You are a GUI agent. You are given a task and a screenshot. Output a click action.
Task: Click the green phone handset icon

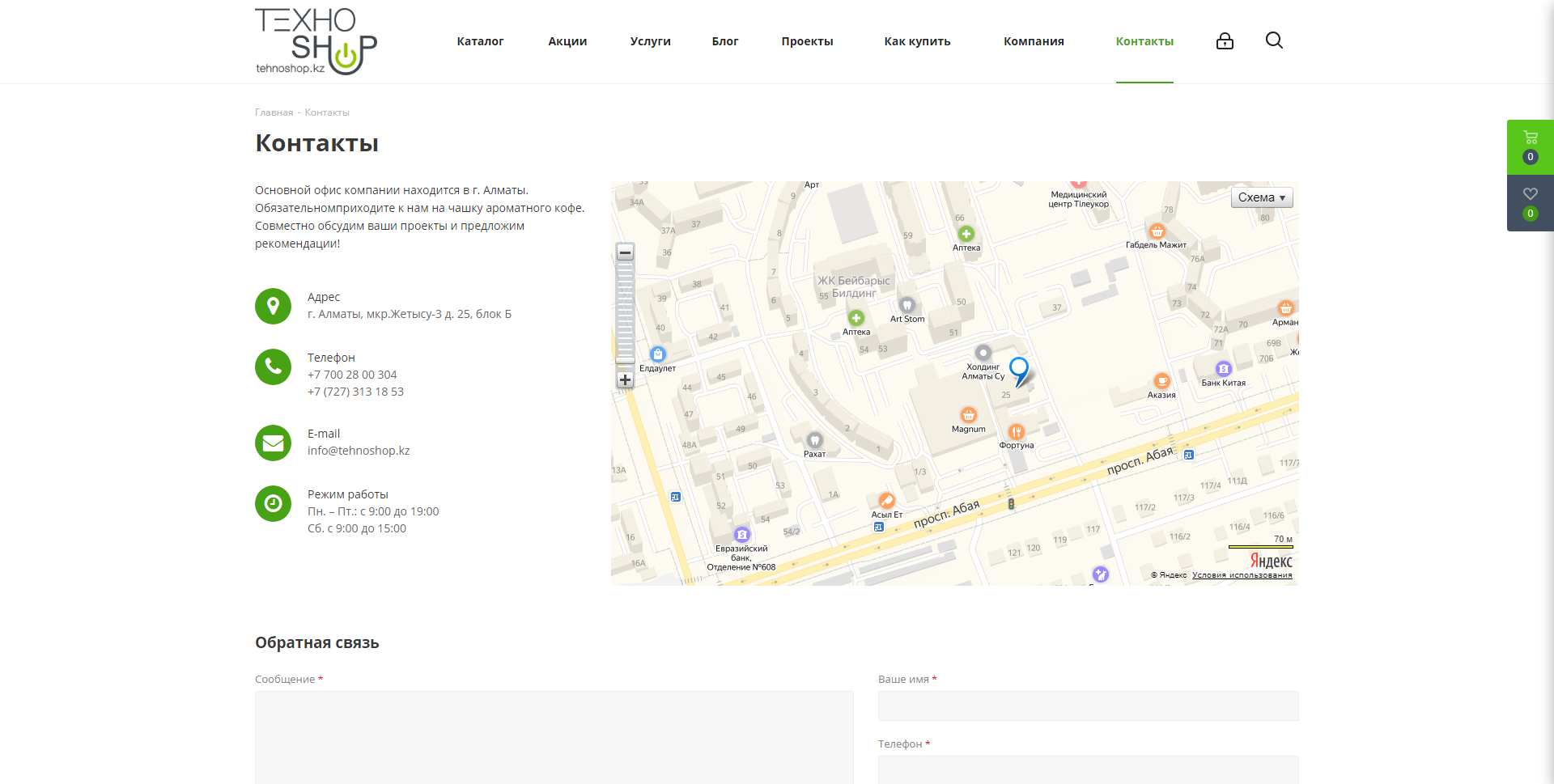click(273, 367)
